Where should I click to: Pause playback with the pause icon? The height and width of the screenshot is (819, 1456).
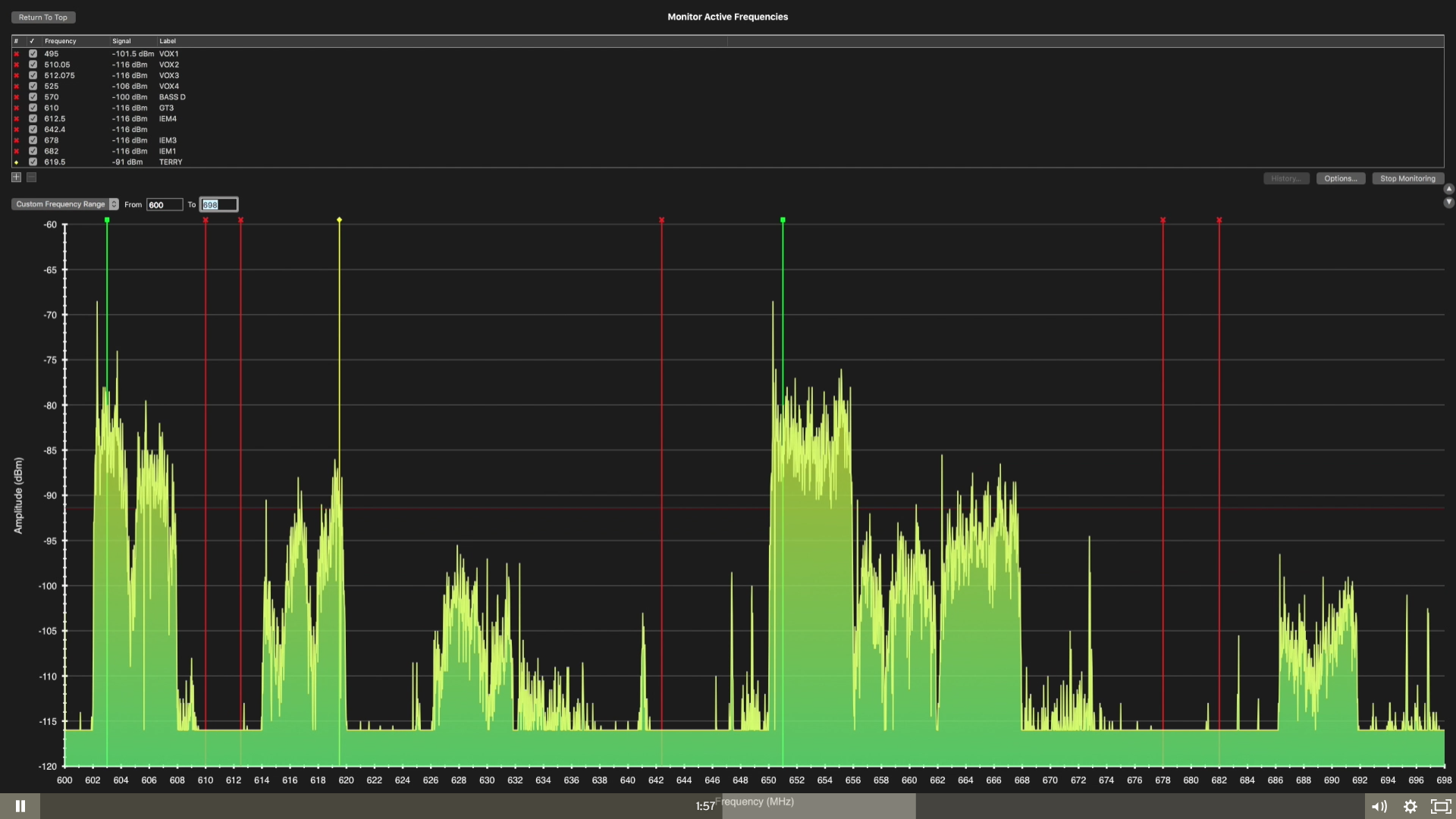[x=21, y=805]
